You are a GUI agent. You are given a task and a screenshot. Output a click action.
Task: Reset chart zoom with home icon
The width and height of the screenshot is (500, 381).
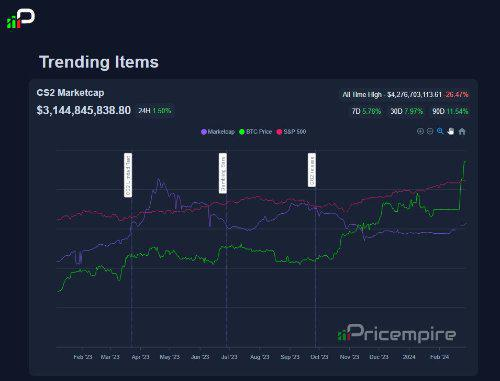[462, 131]
